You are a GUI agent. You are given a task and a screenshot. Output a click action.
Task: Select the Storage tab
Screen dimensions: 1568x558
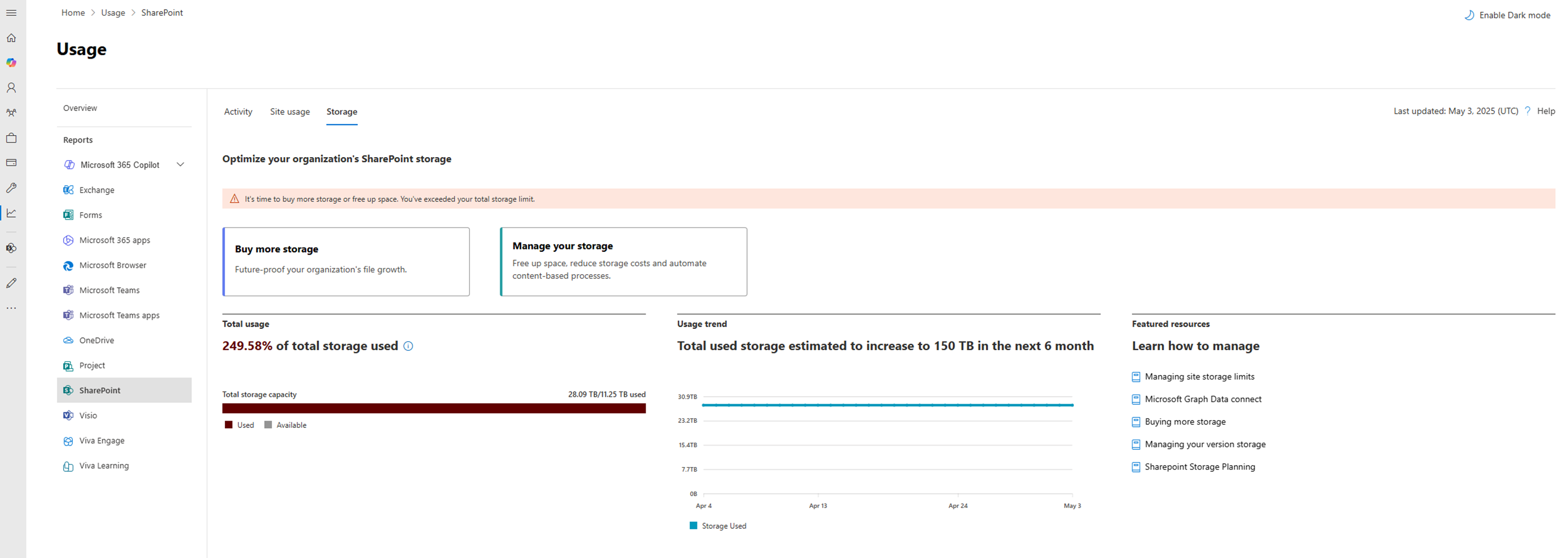pos(341,111)
